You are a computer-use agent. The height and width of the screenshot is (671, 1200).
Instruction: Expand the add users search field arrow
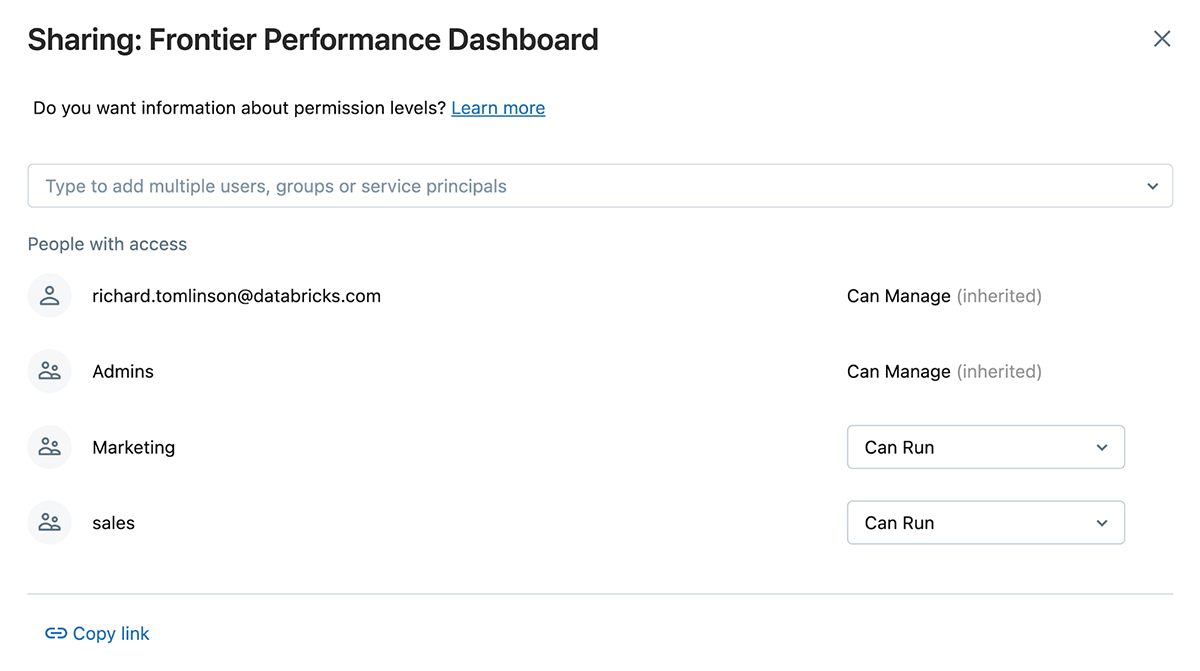[x=1152, y=187]
